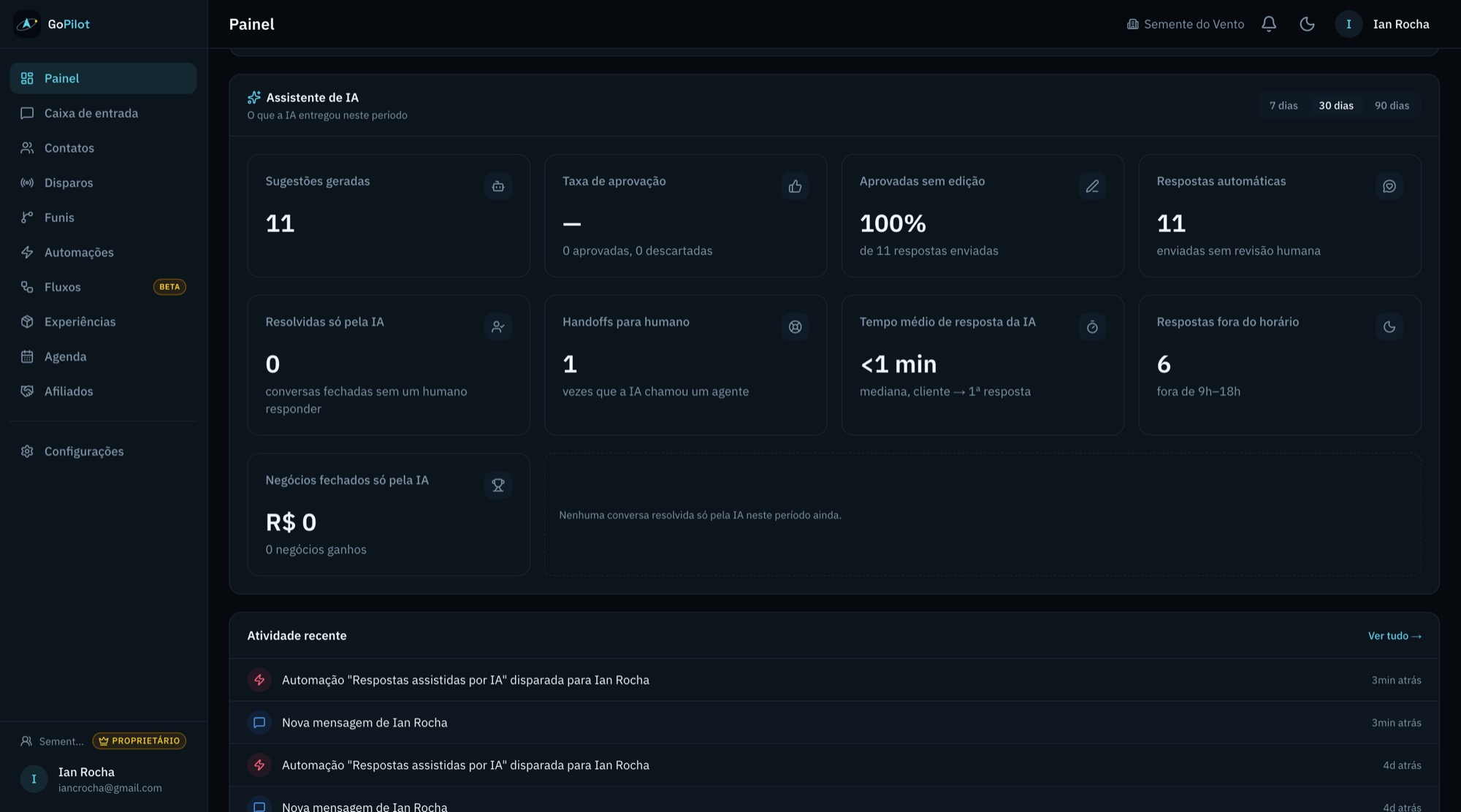
Task: Click the Experiências cube icon
Action: click(27, 322)
